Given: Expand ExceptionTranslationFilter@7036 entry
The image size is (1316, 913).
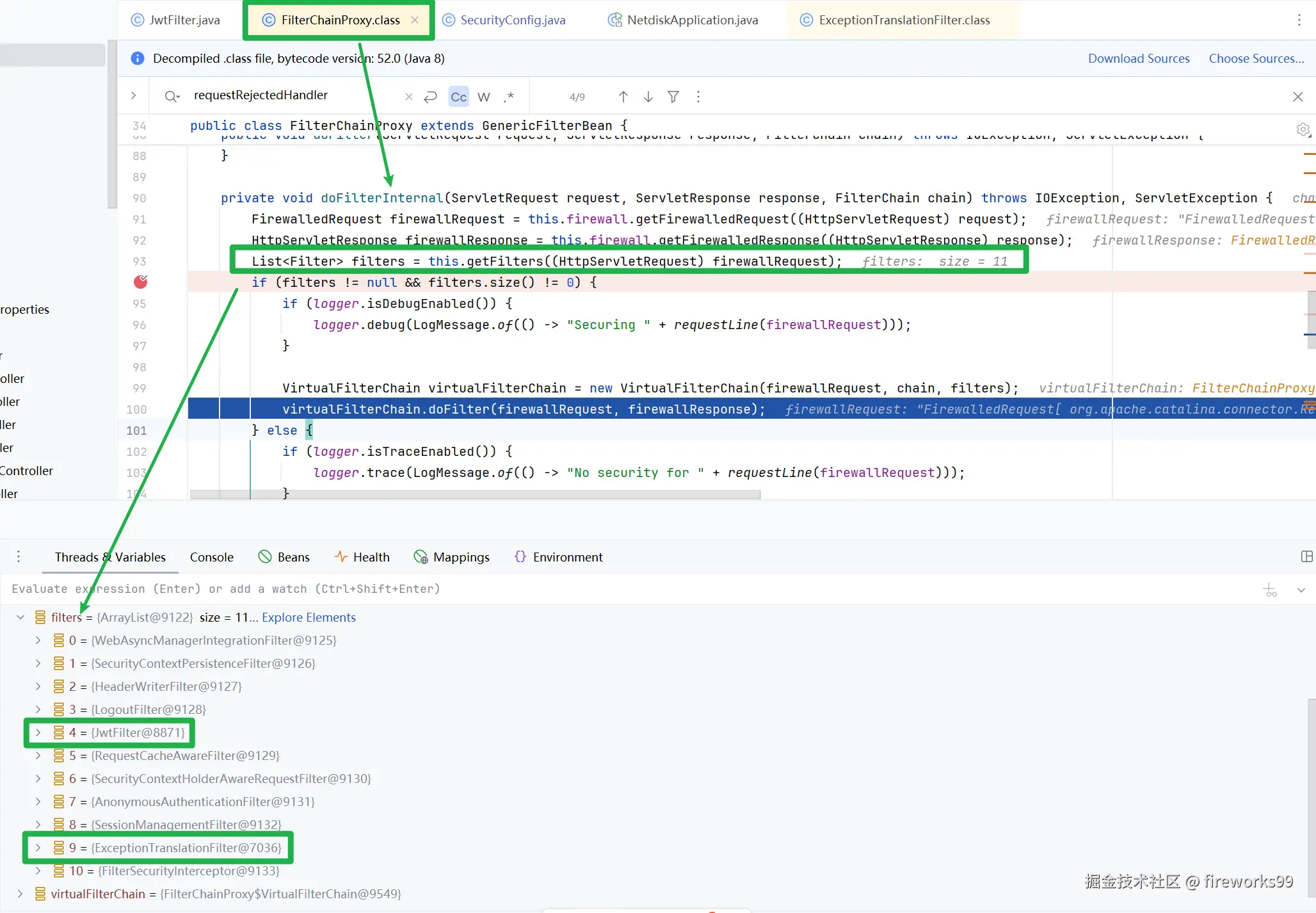Looking at the screenshot, I should coord(38,848).
